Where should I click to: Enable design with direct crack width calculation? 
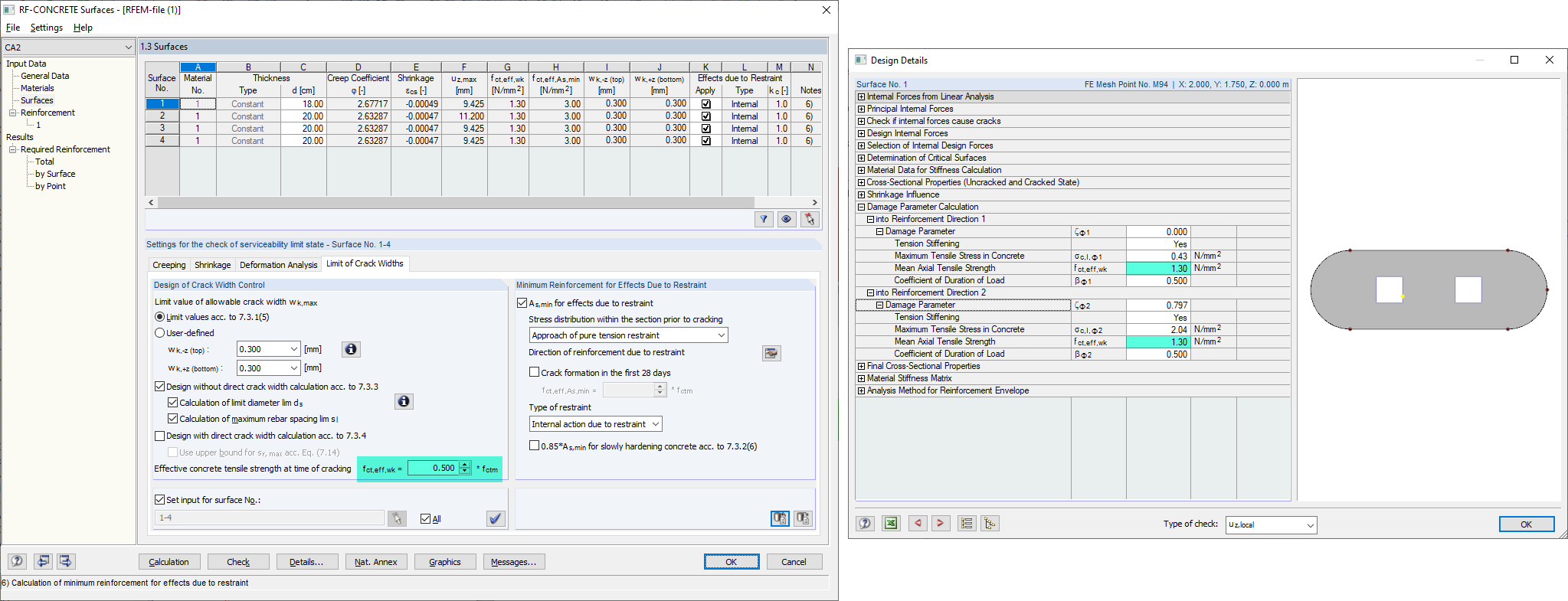[159, 436]
